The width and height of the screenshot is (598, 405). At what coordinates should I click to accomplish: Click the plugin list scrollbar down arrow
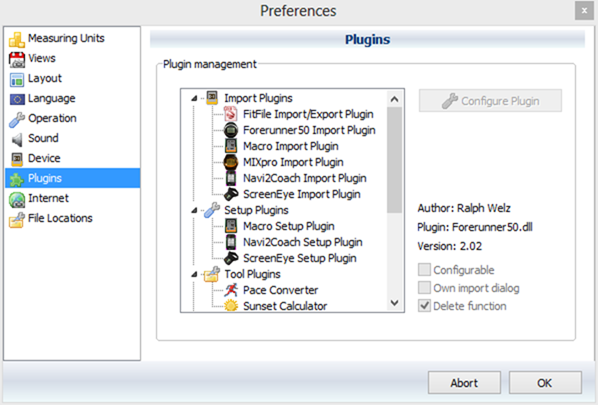pyautogui.click(x=395, y=303)
